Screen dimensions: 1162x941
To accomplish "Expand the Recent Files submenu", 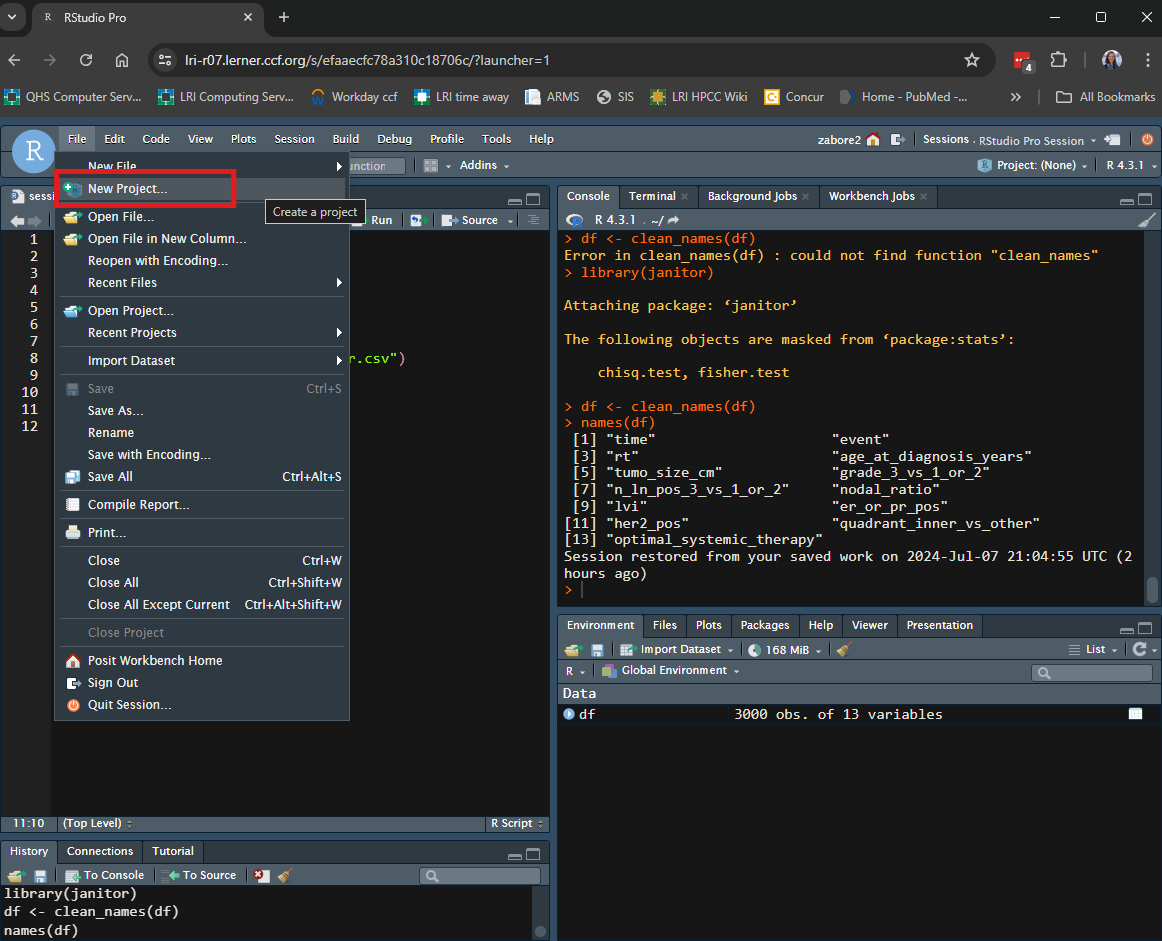I will (202, 282).
